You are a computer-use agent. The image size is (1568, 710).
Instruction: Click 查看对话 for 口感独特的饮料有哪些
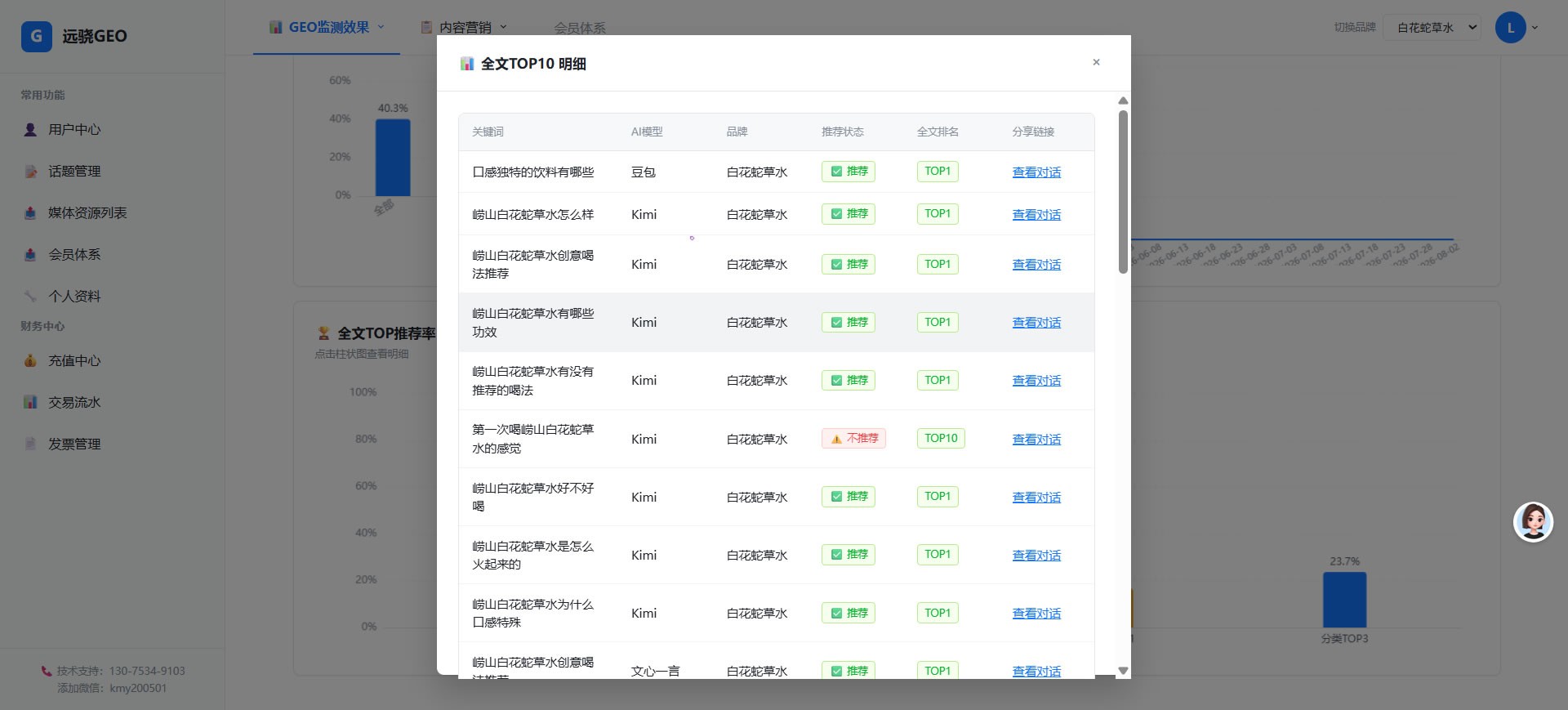[x=1036, y=172]
